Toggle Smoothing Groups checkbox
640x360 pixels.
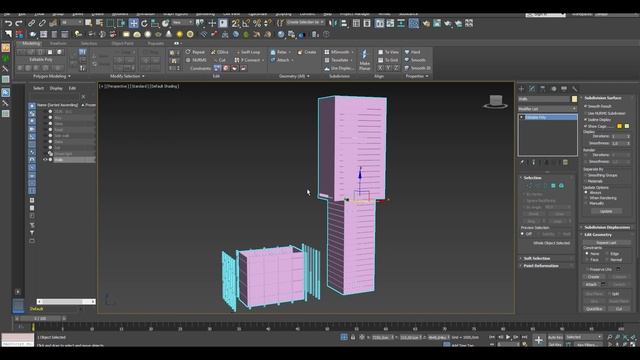pos(586,175)
